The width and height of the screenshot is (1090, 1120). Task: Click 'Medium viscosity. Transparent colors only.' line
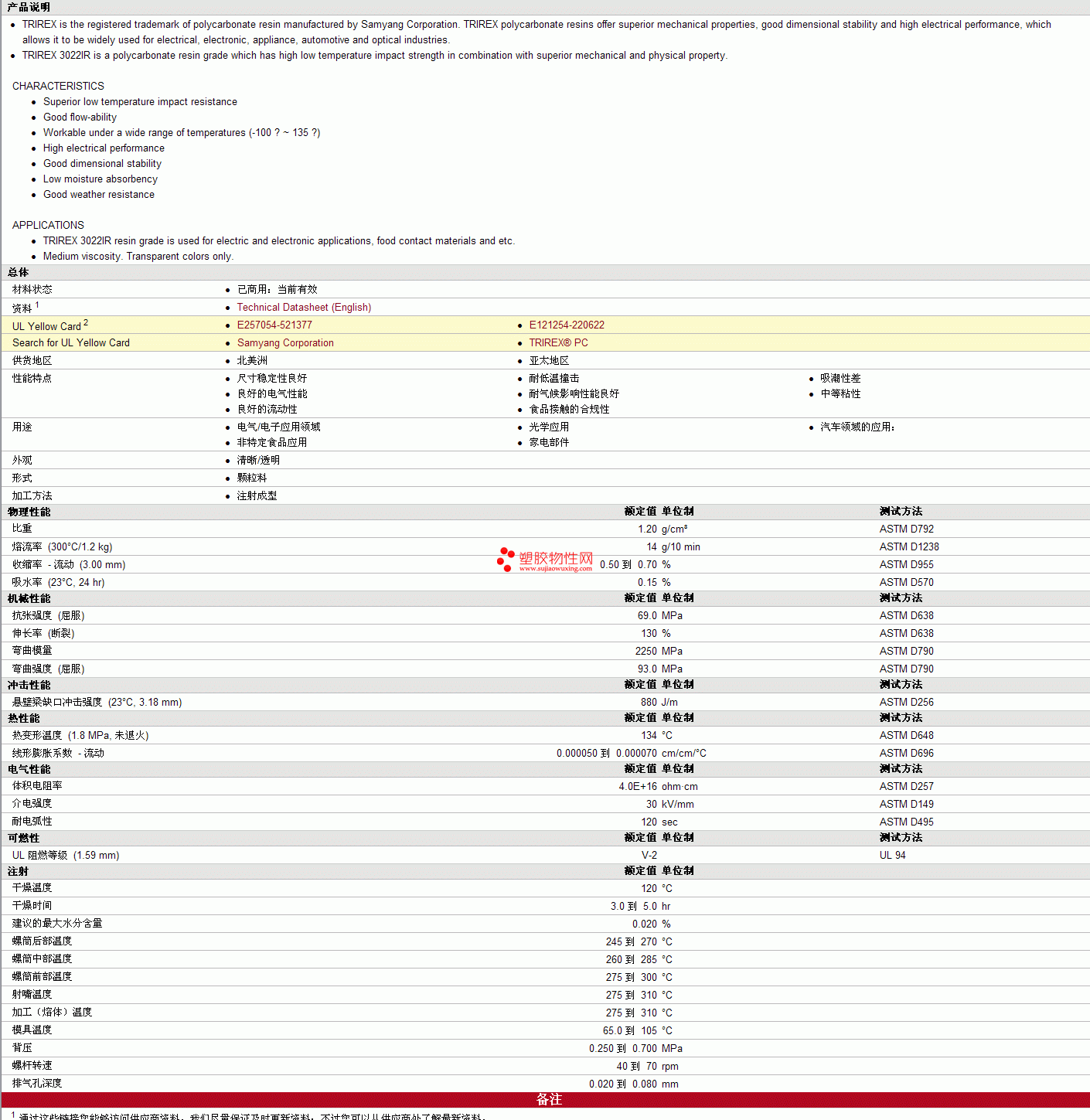pyautogui.click(x=138, y=257)
